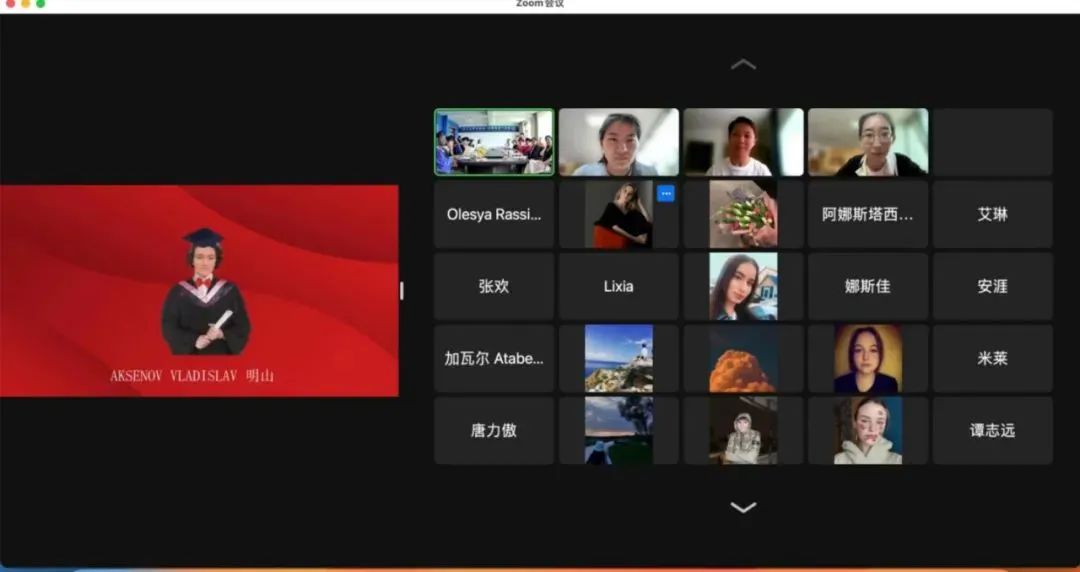Select the 艾琳 participant tile
The height and width of the screenshot is (572, 1080).
(x=992, y=214)
